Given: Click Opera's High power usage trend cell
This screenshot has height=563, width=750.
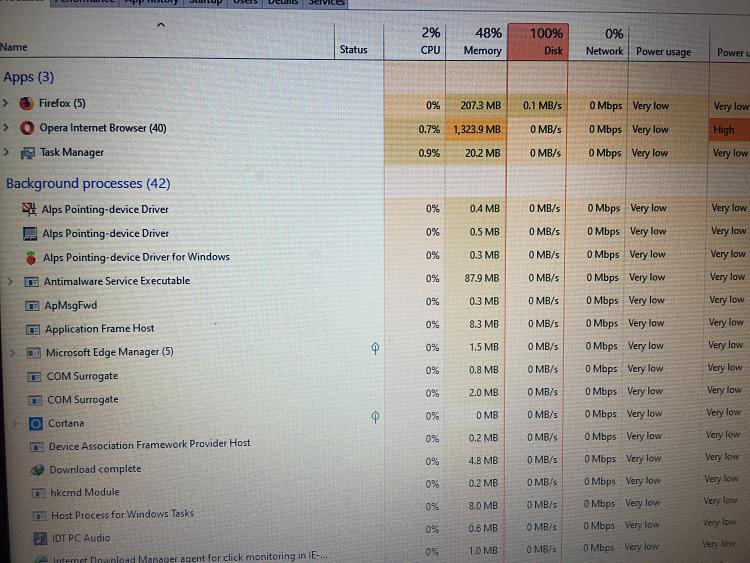Looking at the screenshot, I should 728,130.
